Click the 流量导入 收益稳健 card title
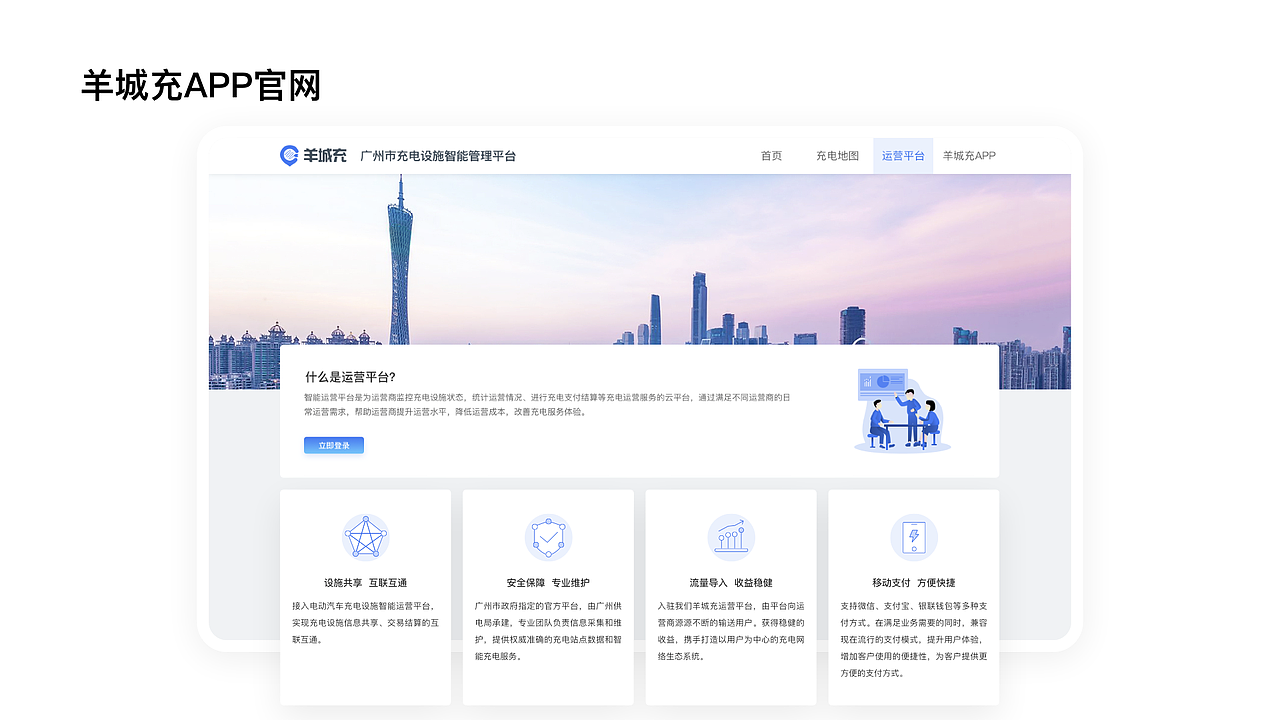 731,583
